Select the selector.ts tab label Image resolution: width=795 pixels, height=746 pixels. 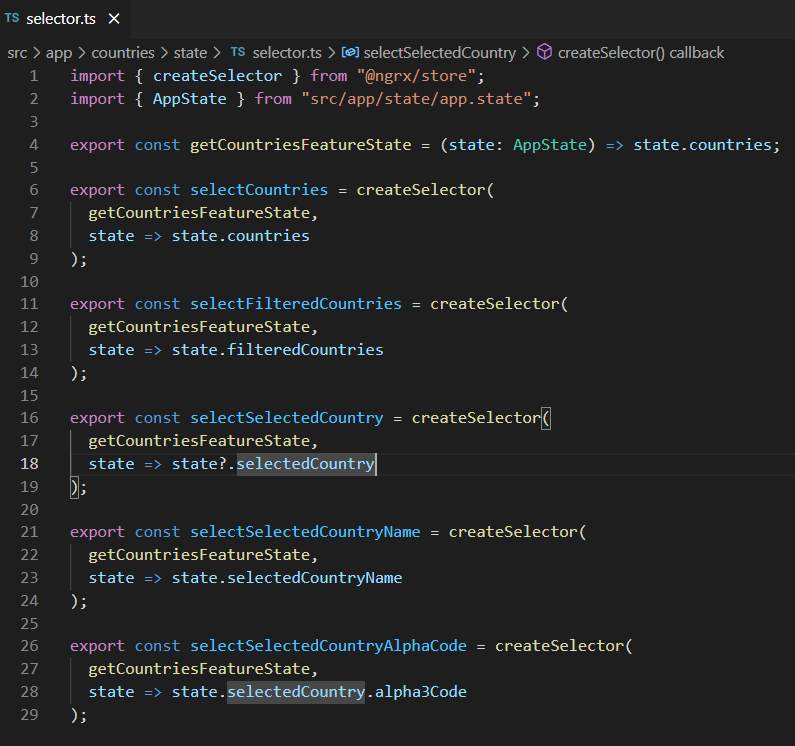(x=61, y=19)
